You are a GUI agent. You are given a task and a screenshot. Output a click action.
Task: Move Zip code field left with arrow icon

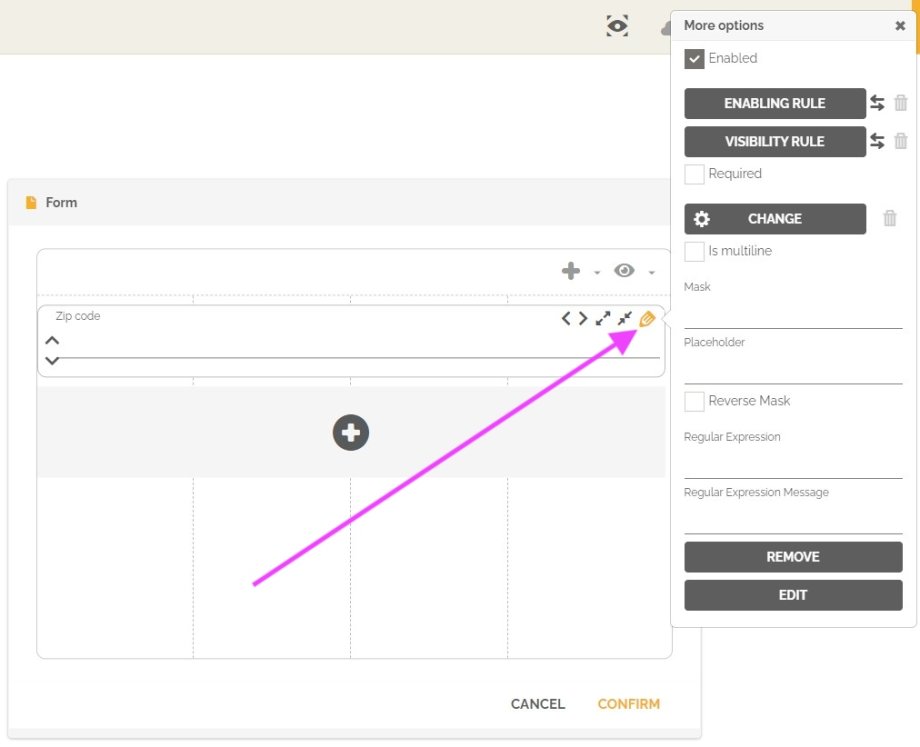pyautogui.click(x=565, y=318)
